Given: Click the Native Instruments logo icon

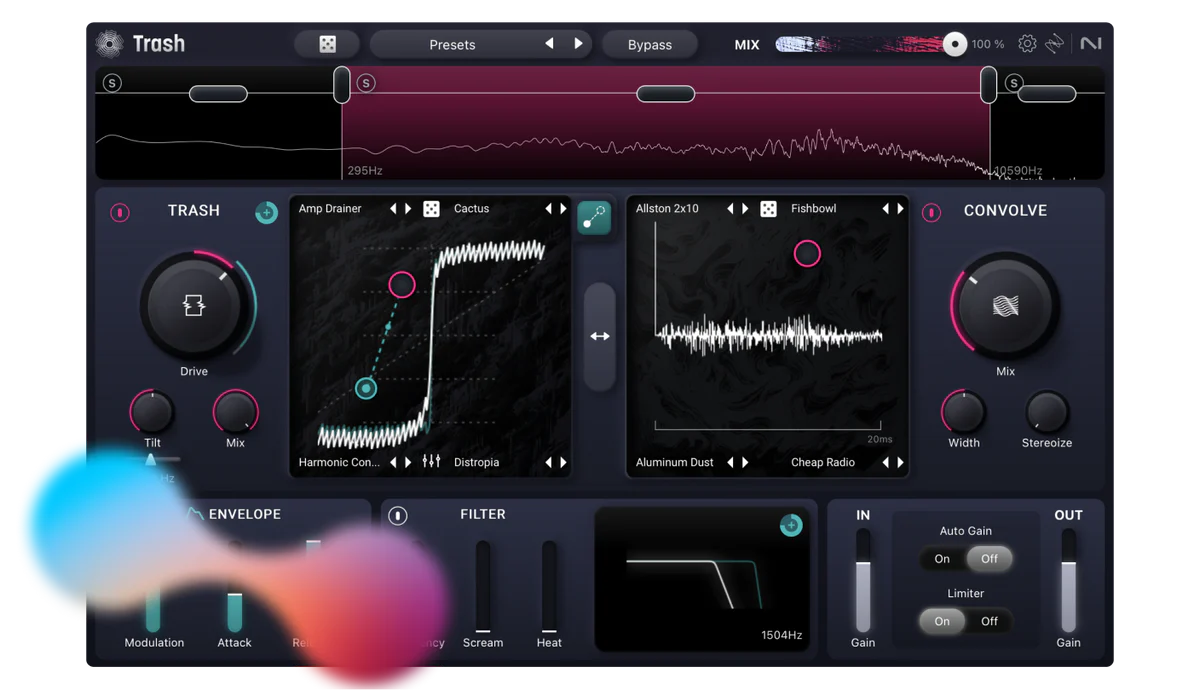Looking at the screenshot, I should tap(1090, 44).
